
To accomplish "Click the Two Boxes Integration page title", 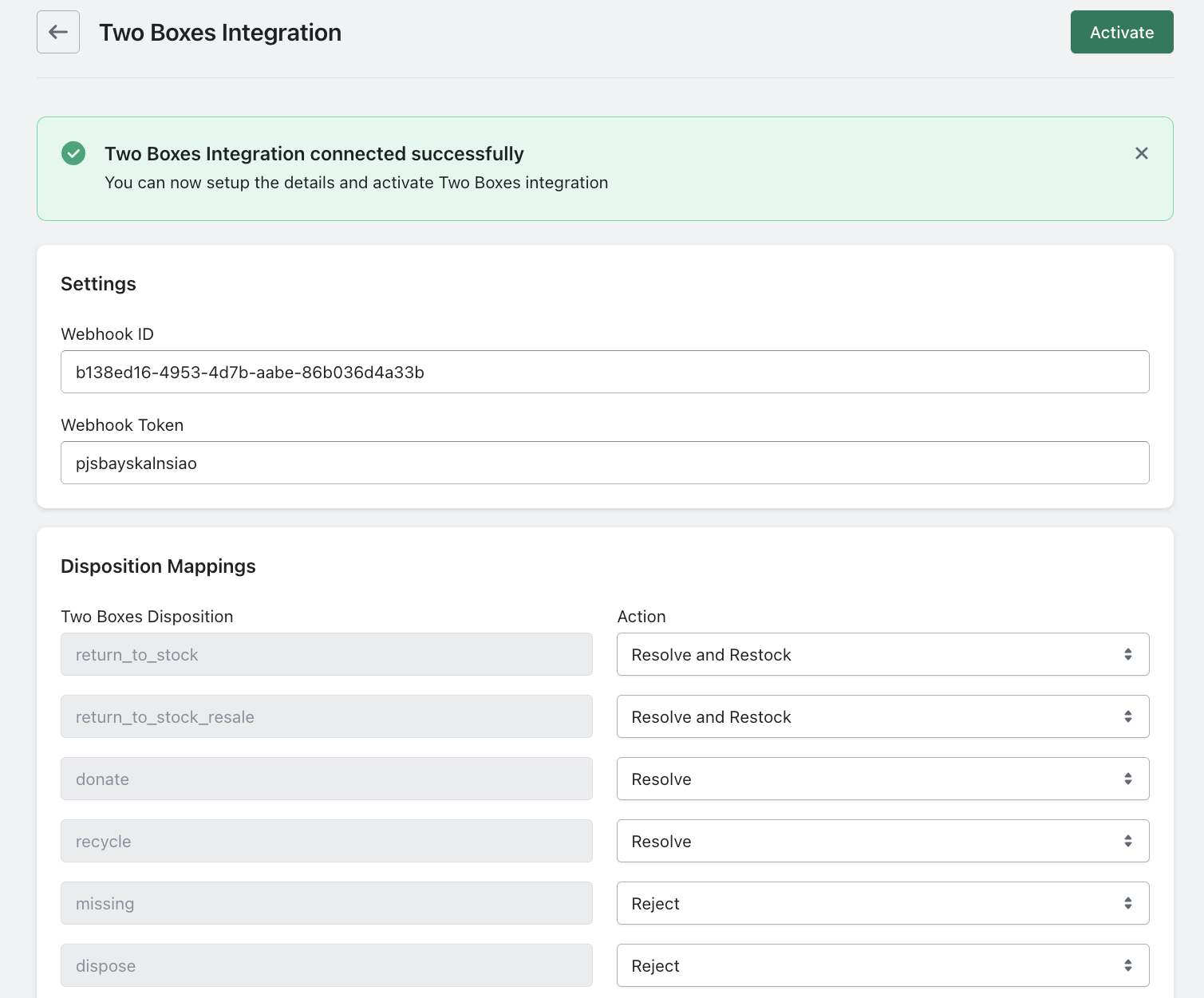I will [x=220, y=33].
